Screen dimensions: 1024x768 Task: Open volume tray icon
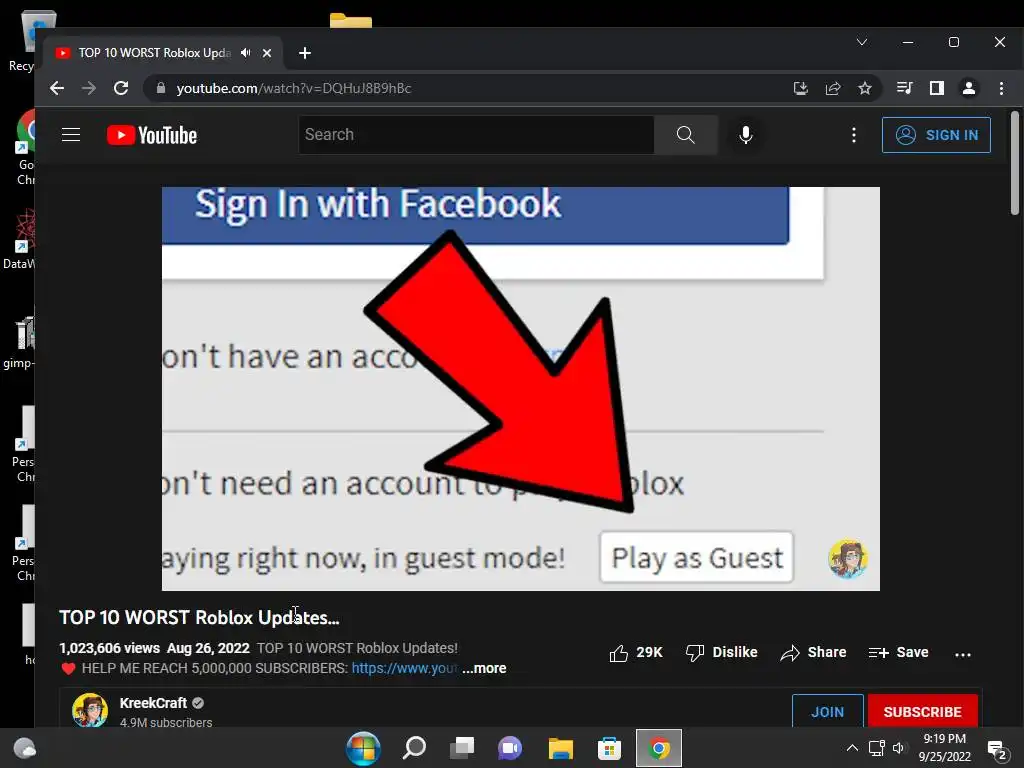[899, 748]
